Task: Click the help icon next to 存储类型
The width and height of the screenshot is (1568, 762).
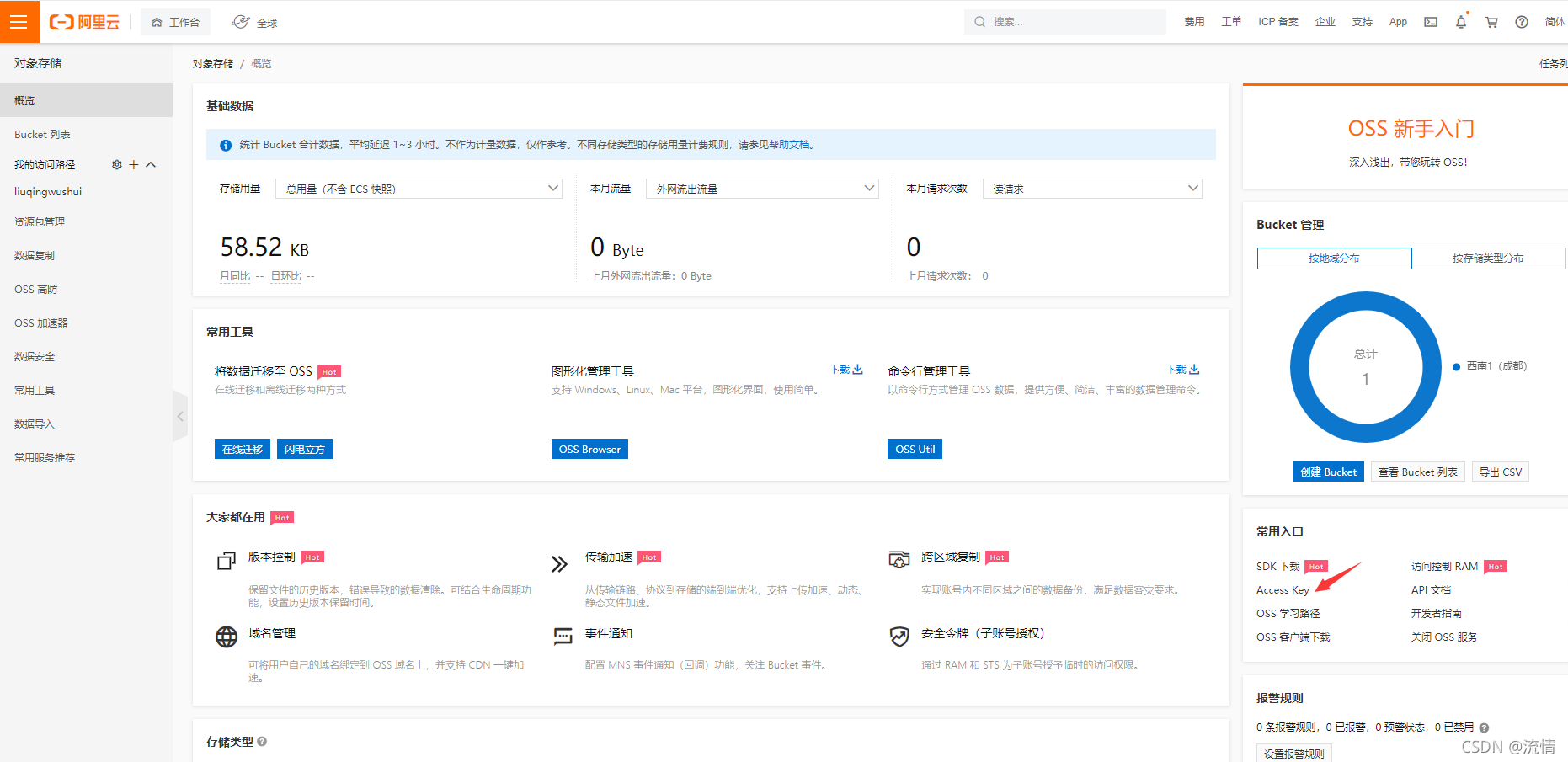Action: click(x=262, y=742)
